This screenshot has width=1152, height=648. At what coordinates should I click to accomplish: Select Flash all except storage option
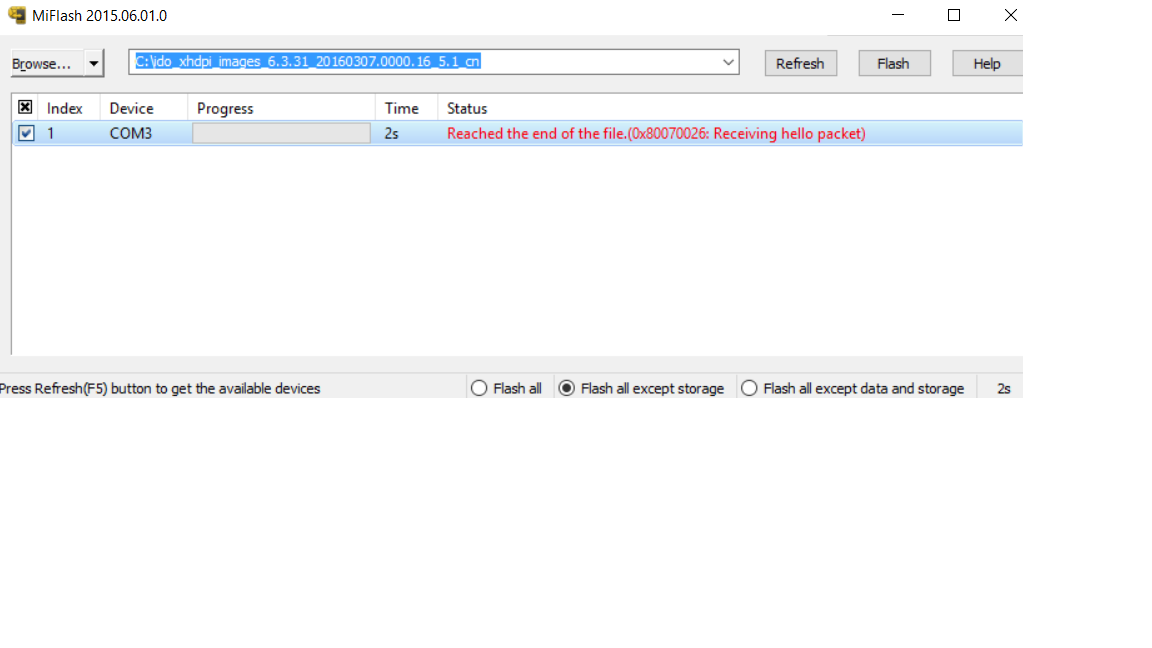pos(641,388)
